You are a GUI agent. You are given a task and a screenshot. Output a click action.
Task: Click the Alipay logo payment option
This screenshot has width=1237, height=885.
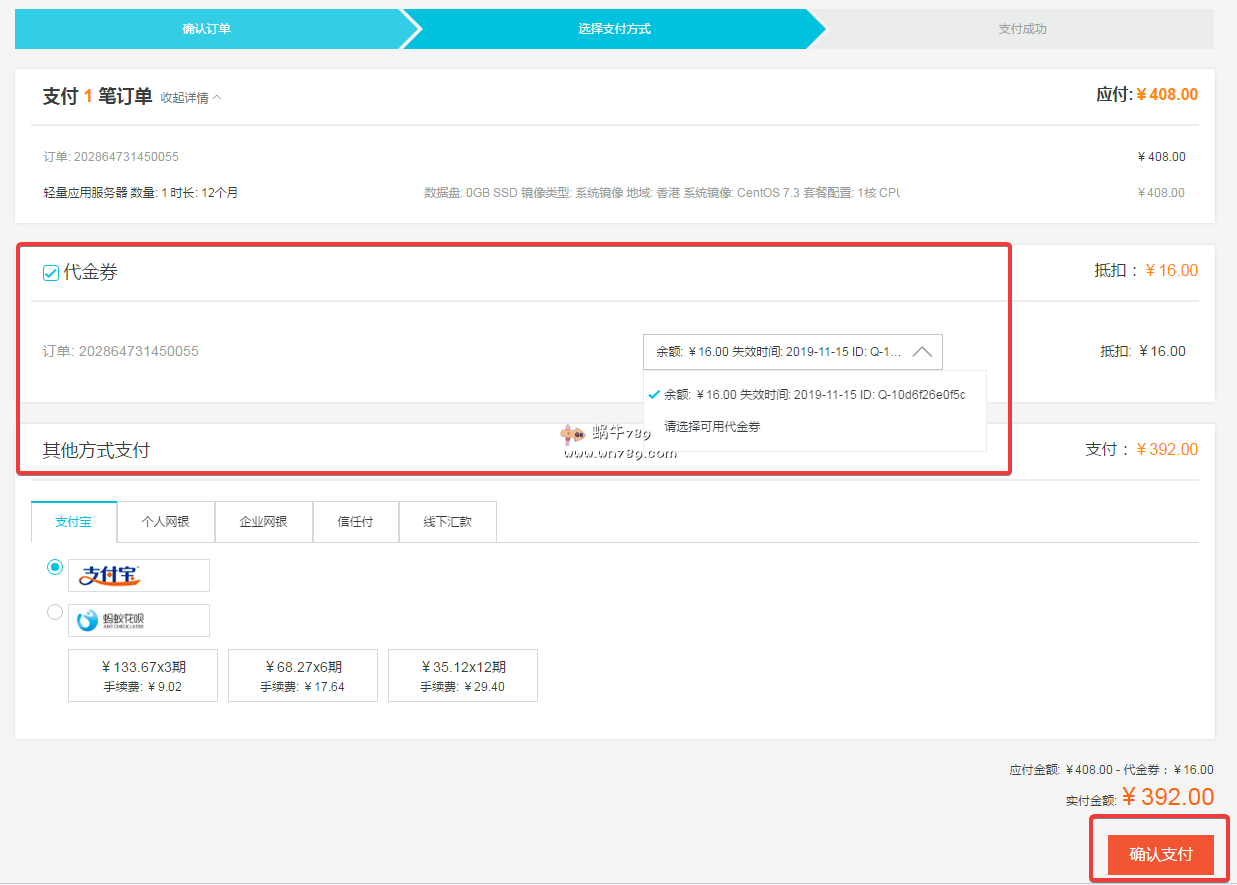coord(138,575)
